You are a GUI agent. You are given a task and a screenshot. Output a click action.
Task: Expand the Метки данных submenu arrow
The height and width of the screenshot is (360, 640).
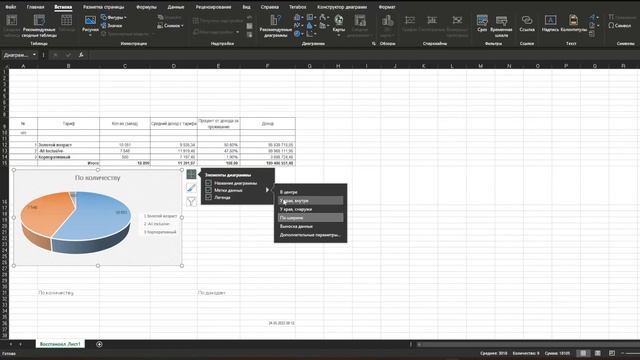pos(267,190)
